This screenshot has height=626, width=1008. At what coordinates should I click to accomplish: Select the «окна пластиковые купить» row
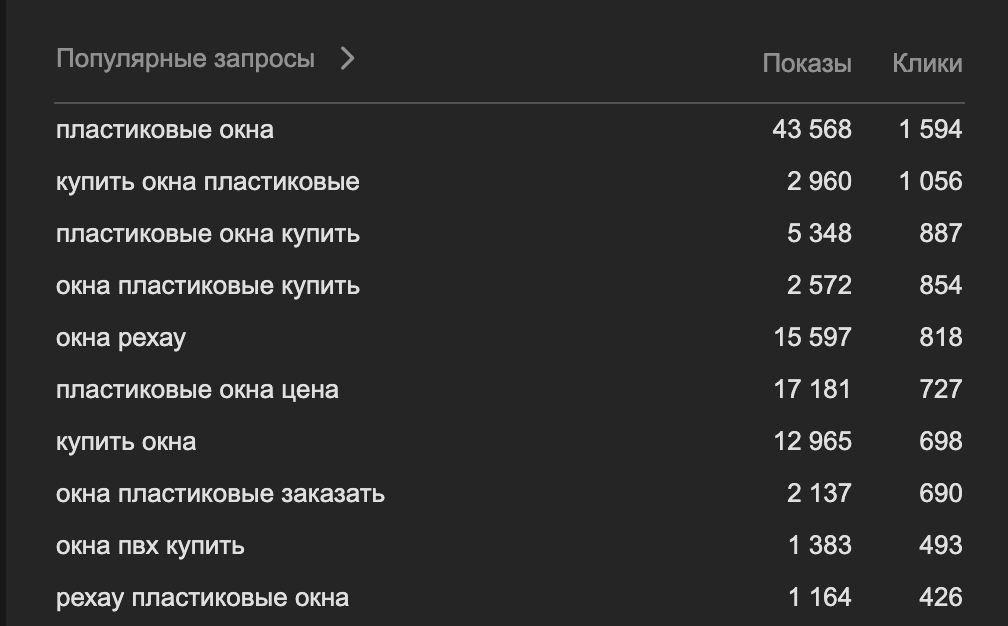pos(208,286)
